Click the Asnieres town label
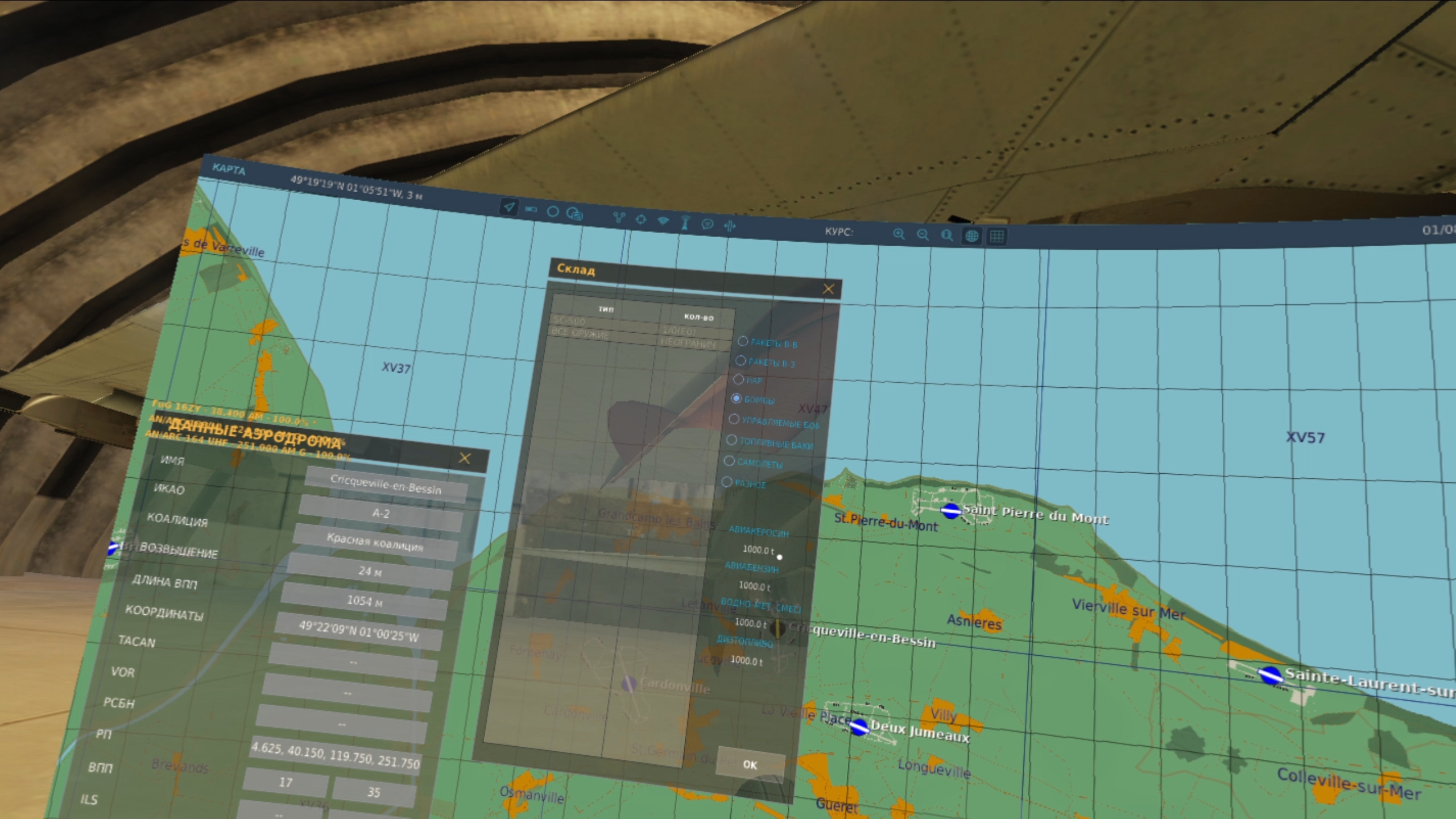Screen dimensions: 1456x819 tap(974, 622)
